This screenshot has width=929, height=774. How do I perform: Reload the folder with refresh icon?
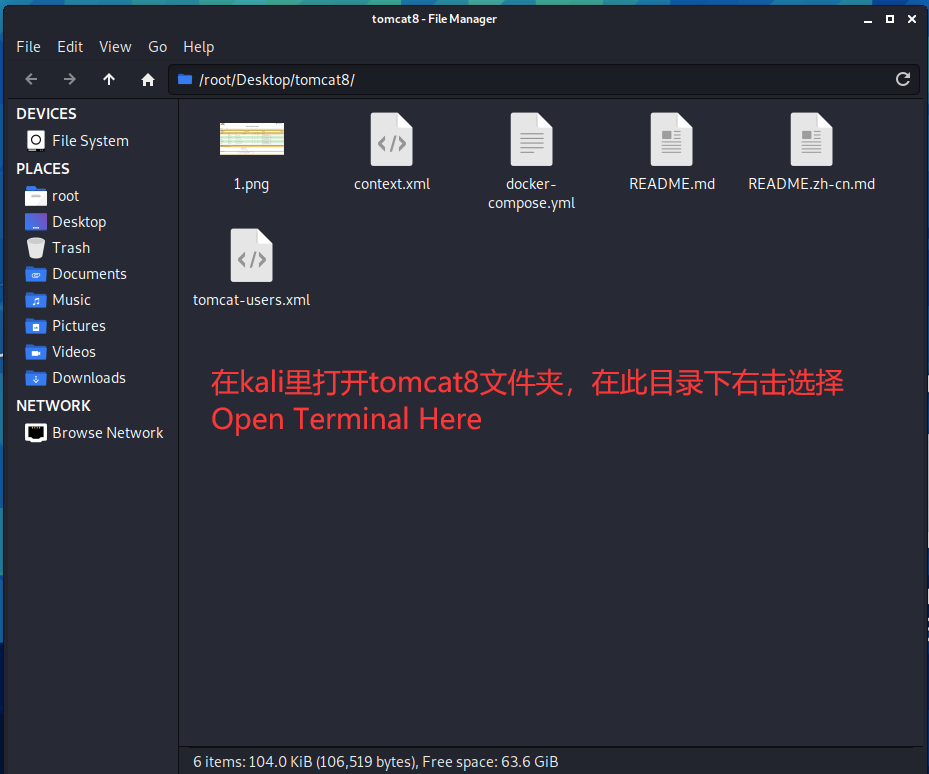point(902,79)
